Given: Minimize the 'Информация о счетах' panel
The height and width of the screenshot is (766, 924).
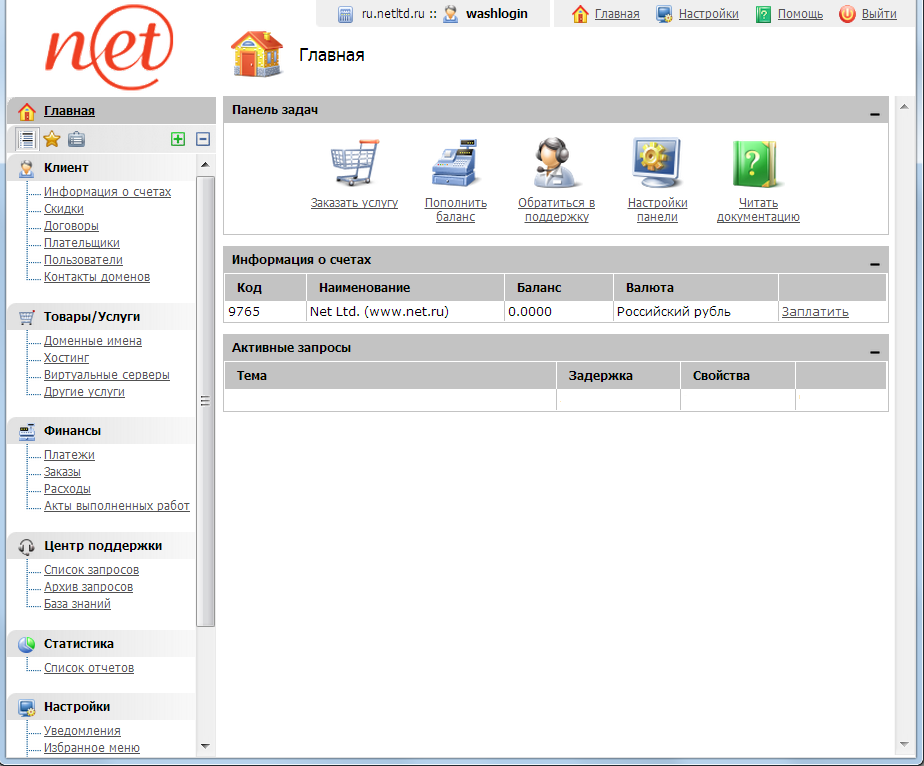Looking at the screenshot, I should [875, 264].
